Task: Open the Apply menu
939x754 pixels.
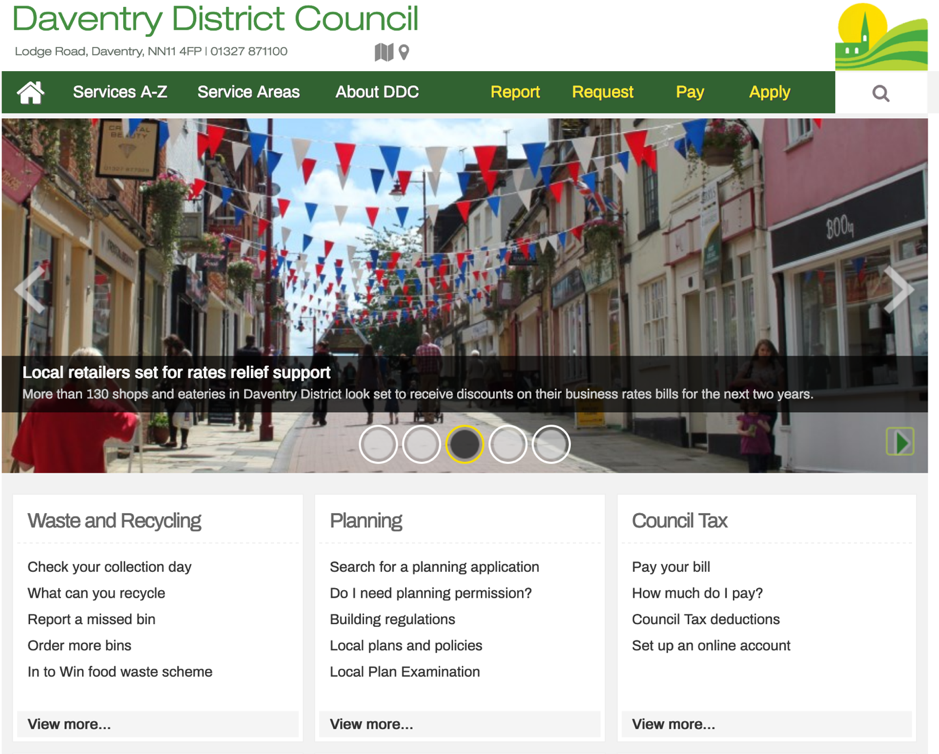Action: pyautogui.click(x=770, y=92)
